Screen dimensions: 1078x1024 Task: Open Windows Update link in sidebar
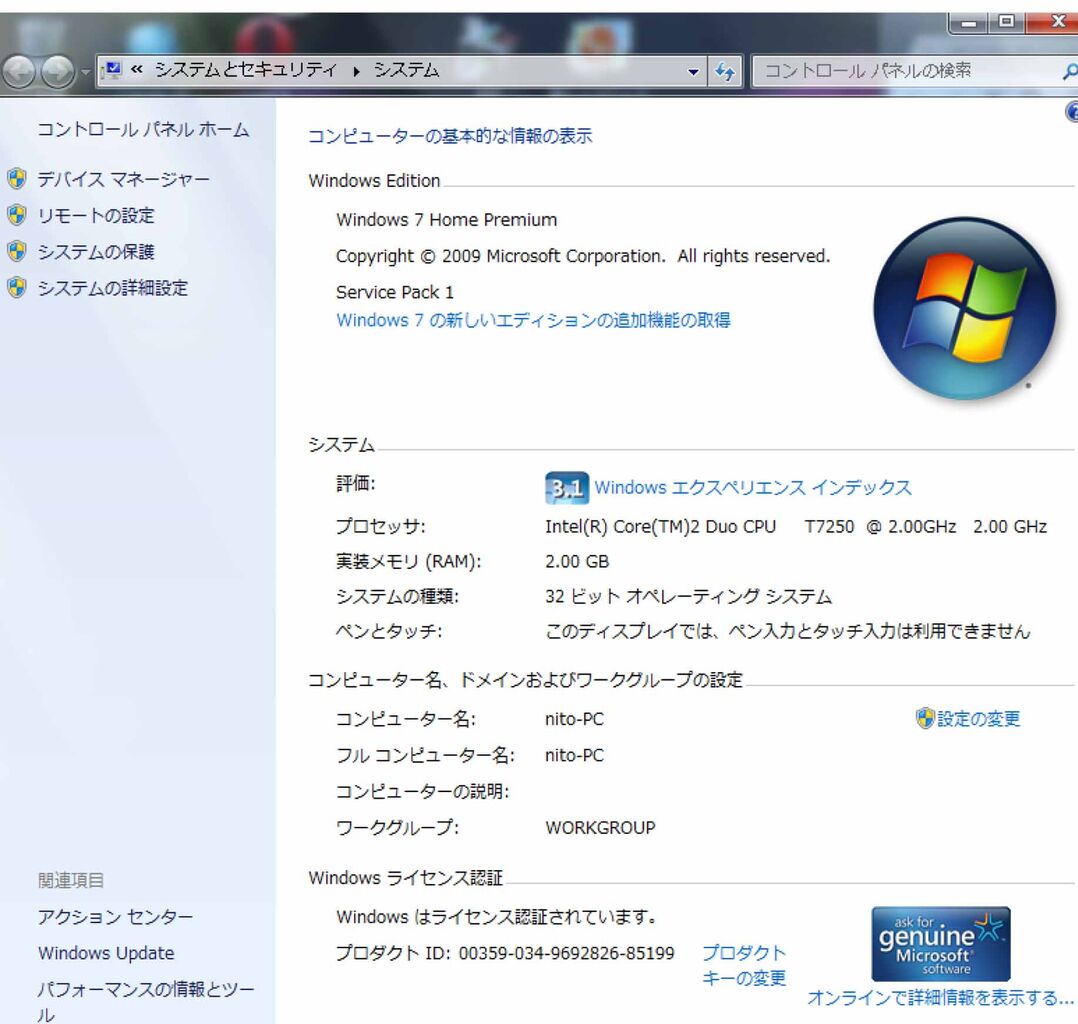106,953
